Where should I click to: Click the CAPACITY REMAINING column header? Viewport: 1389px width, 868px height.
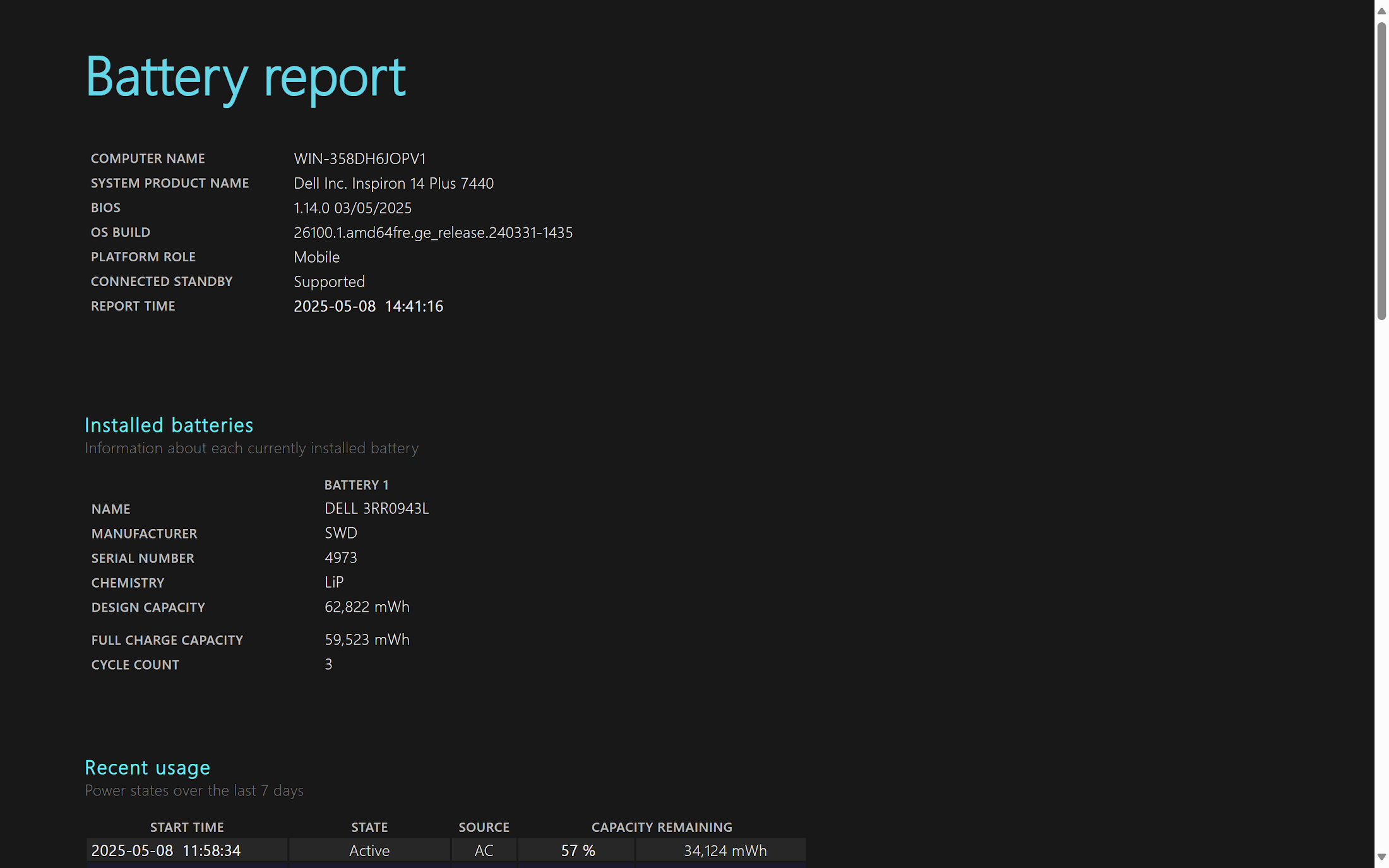(662, 827)
